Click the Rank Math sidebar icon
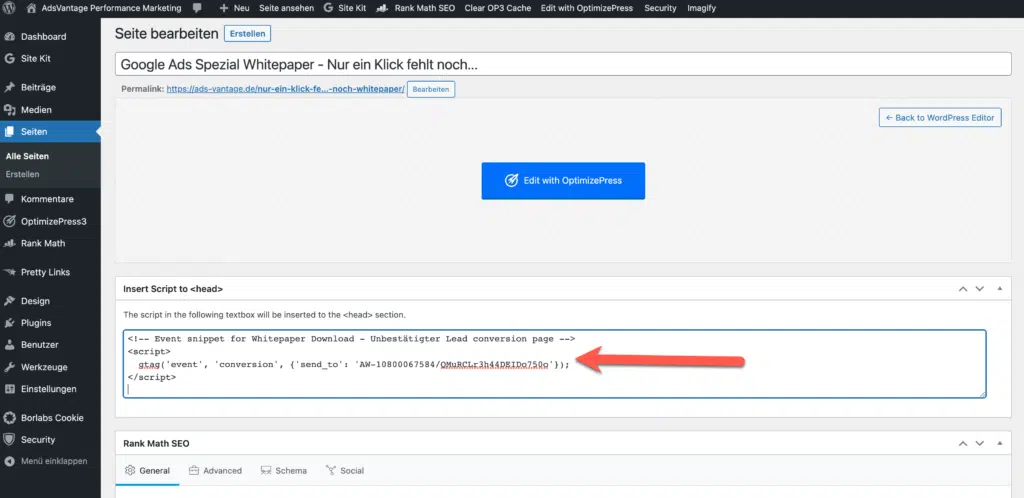Screen dimensions: 1024x498 (x=9, y=243)
